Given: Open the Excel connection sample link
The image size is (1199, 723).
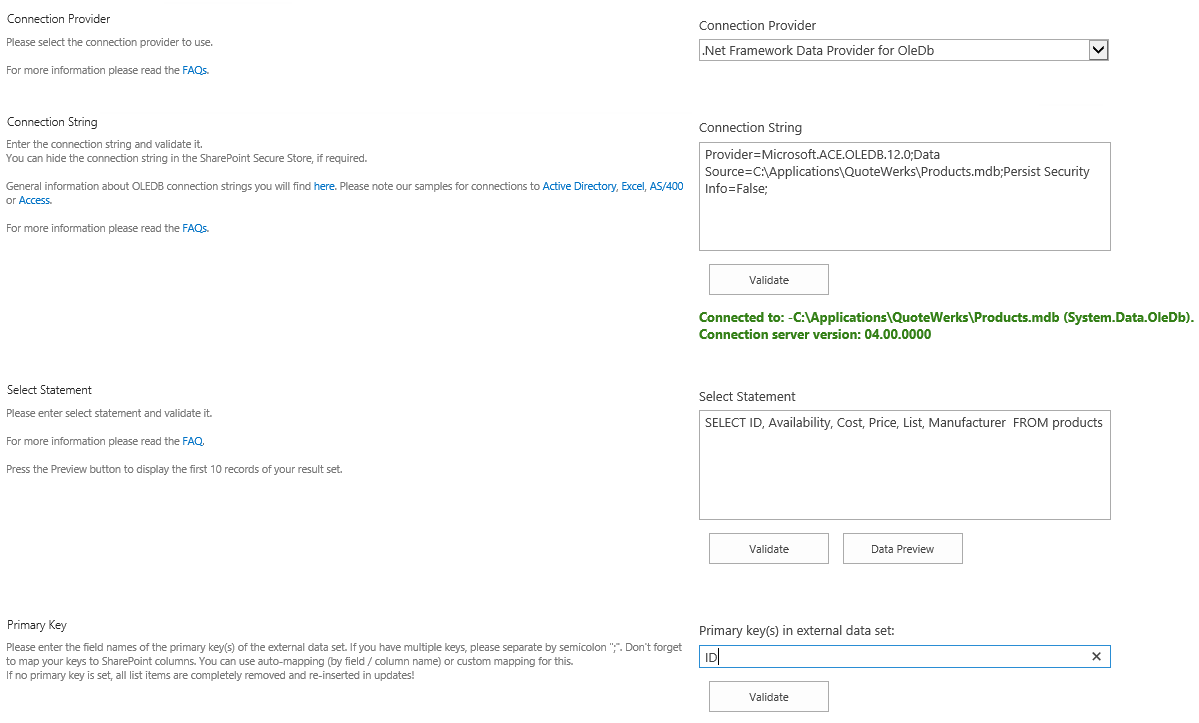Looking at the screenshot, I should pyautogui.click(x=632, y=187).
